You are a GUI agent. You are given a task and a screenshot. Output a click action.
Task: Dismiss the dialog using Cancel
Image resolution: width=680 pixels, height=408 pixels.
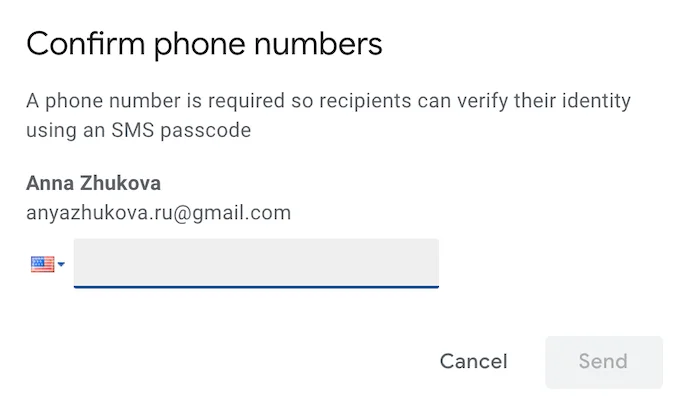(473, 361)
